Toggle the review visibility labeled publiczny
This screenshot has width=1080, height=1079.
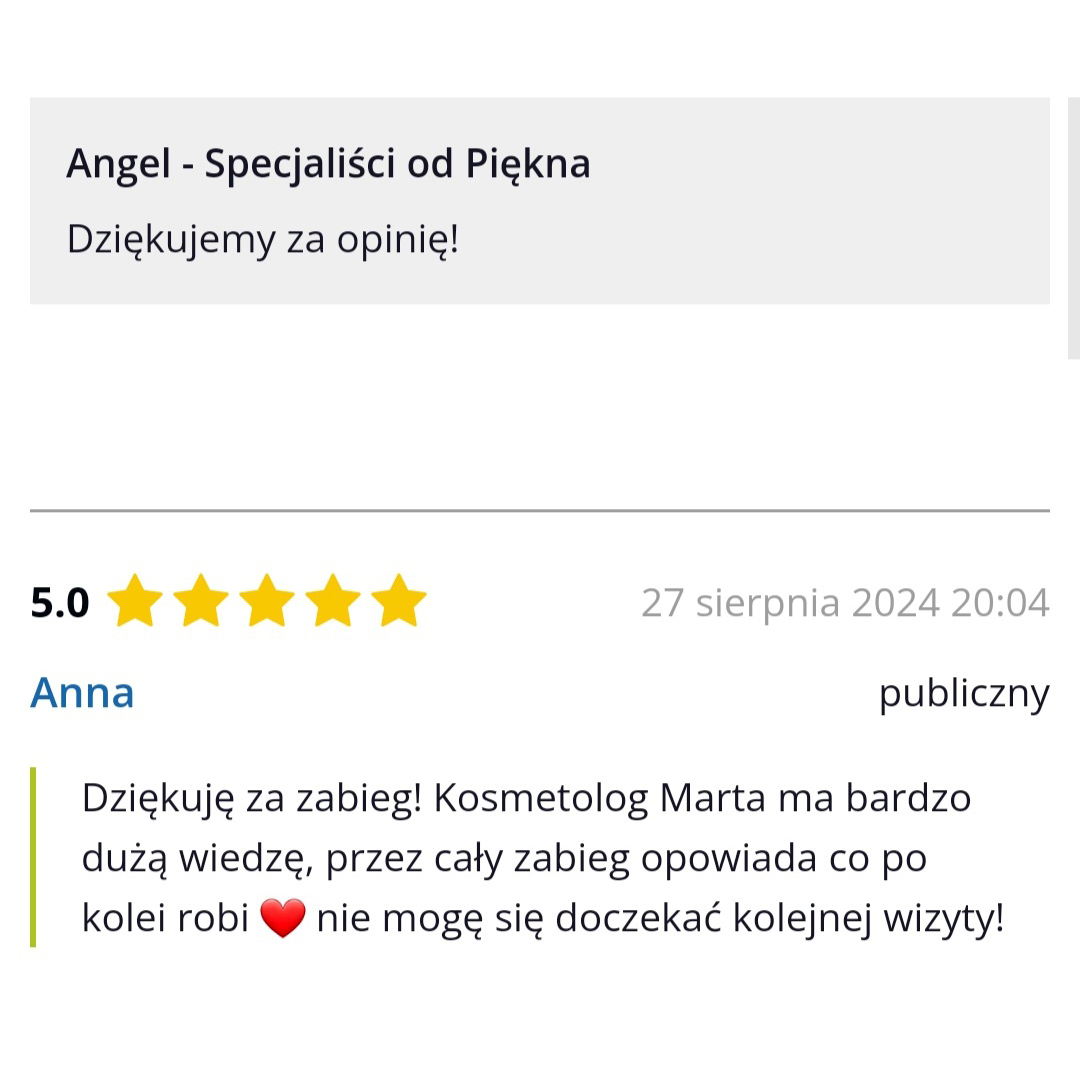(x=963, y=692)
